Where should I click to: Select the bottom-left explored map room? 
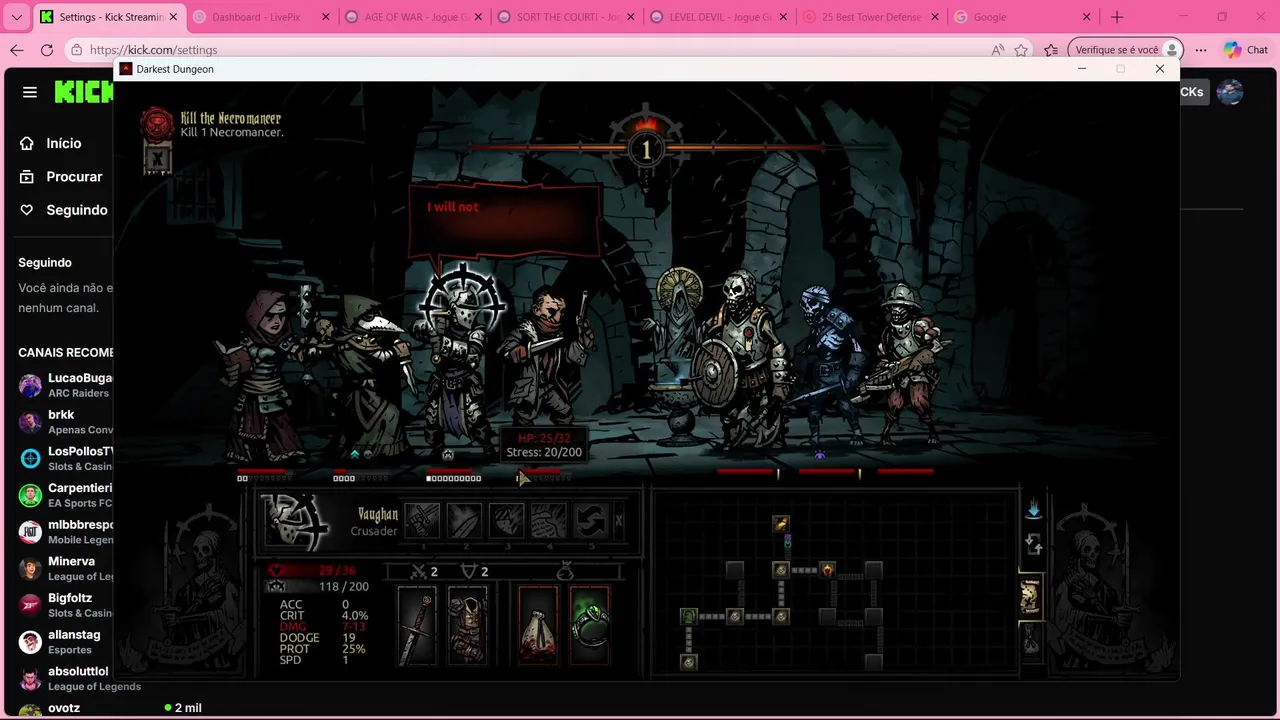pyautogui.click(x=688, y=662)
